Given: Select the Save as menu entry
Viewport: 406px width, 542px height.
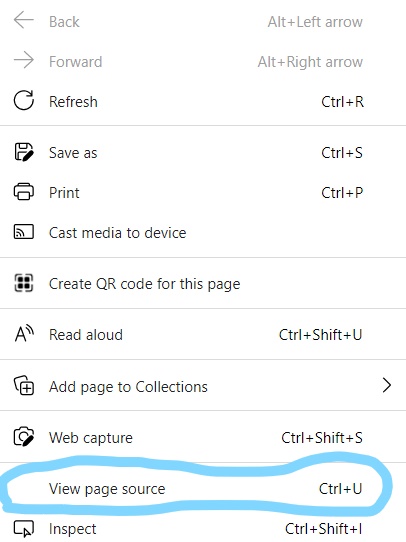Looking at the screenshot, I should pyautogui.click(x=203, y=152).
